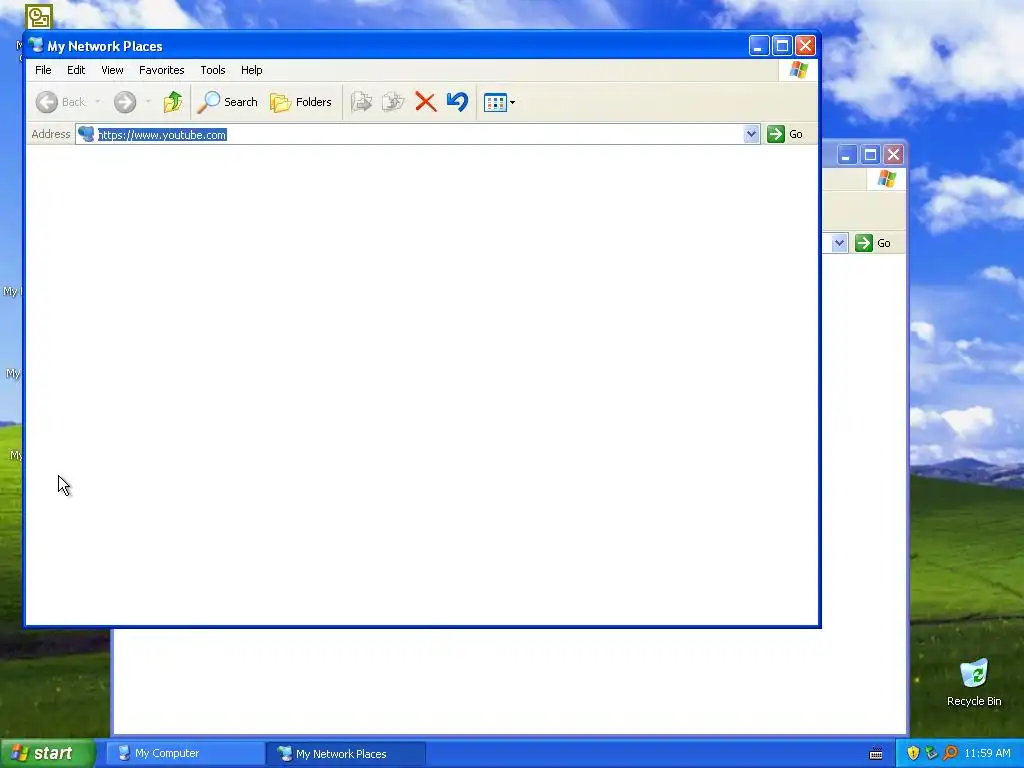Click the security shield tray icon
Screen dimensions: 1024x768
pos(913,753)
